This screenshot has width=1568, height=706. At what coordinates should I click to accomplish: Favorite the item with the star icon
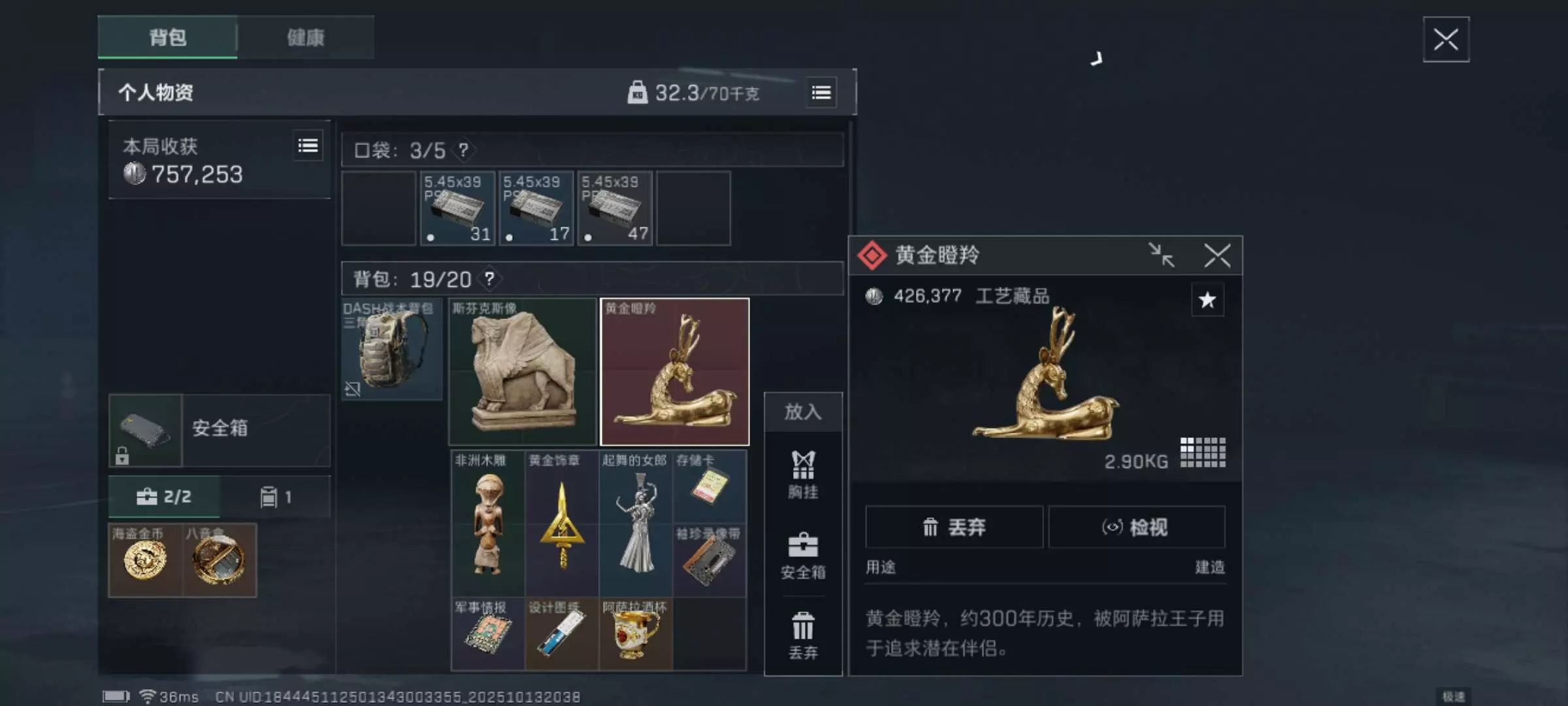coord(1207,300)
